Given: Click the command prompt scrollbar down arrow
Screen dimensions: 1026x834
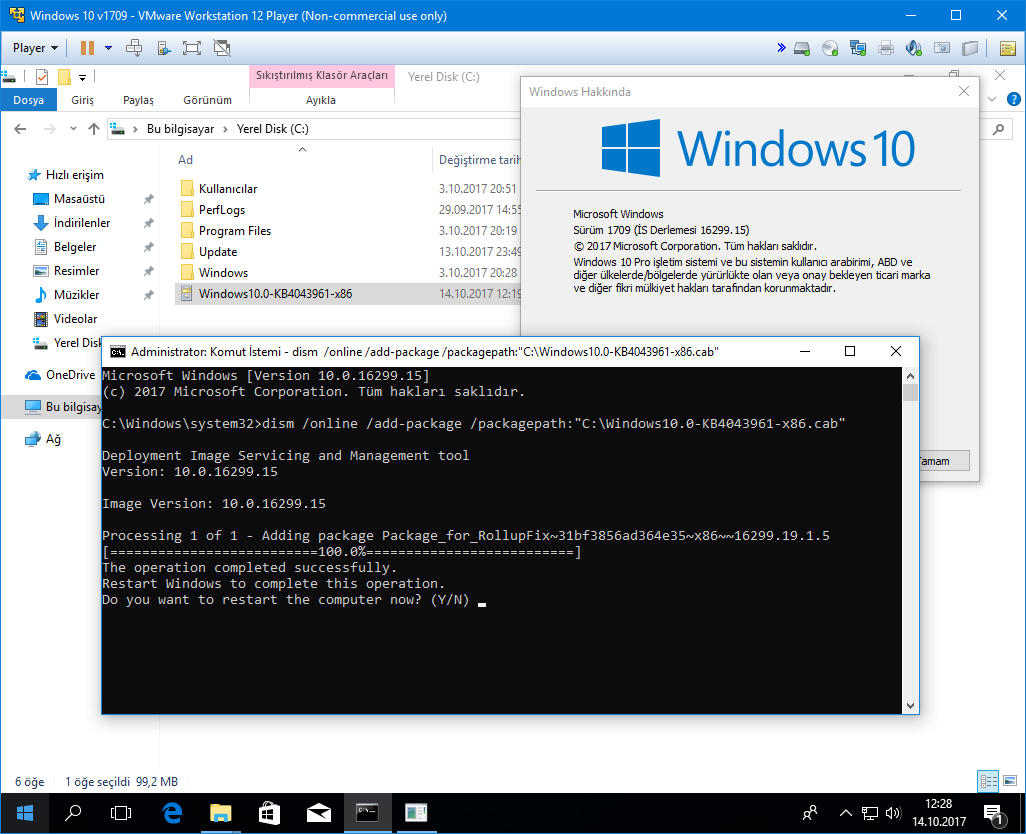Looking at the screenshot, I should point(910,706).
